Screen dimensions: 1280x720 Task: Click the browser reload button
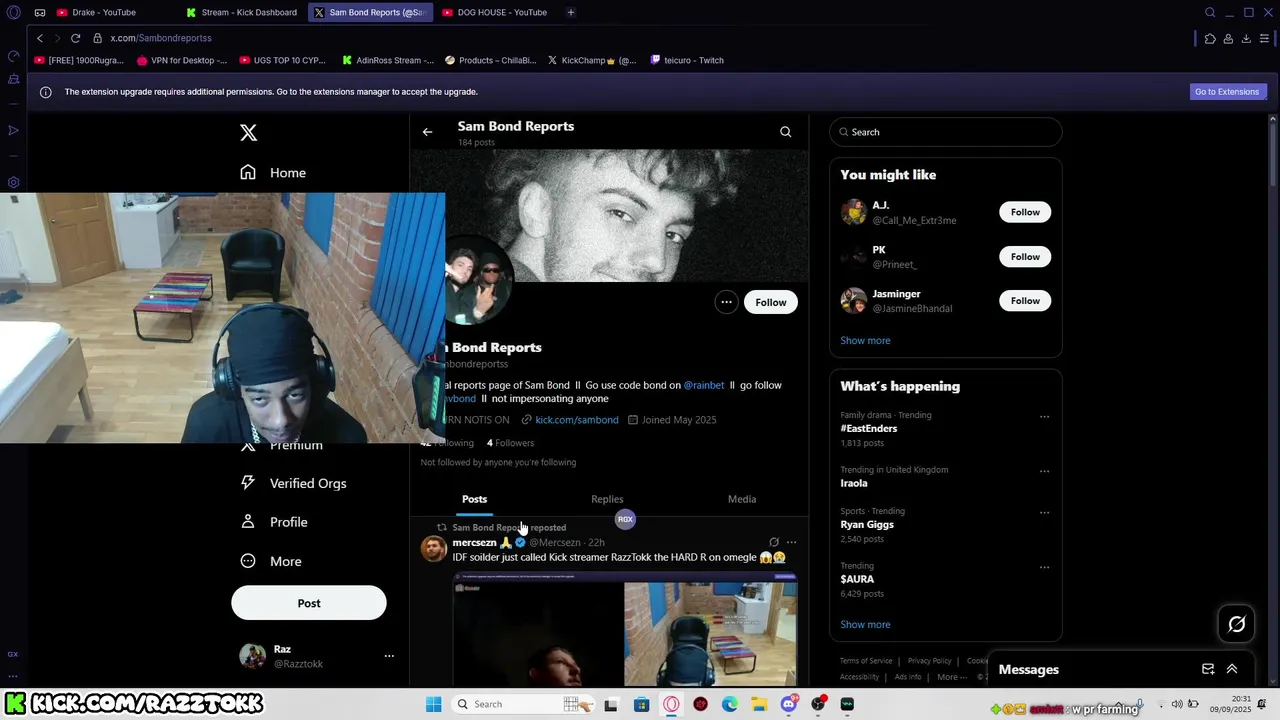point(75,38)
